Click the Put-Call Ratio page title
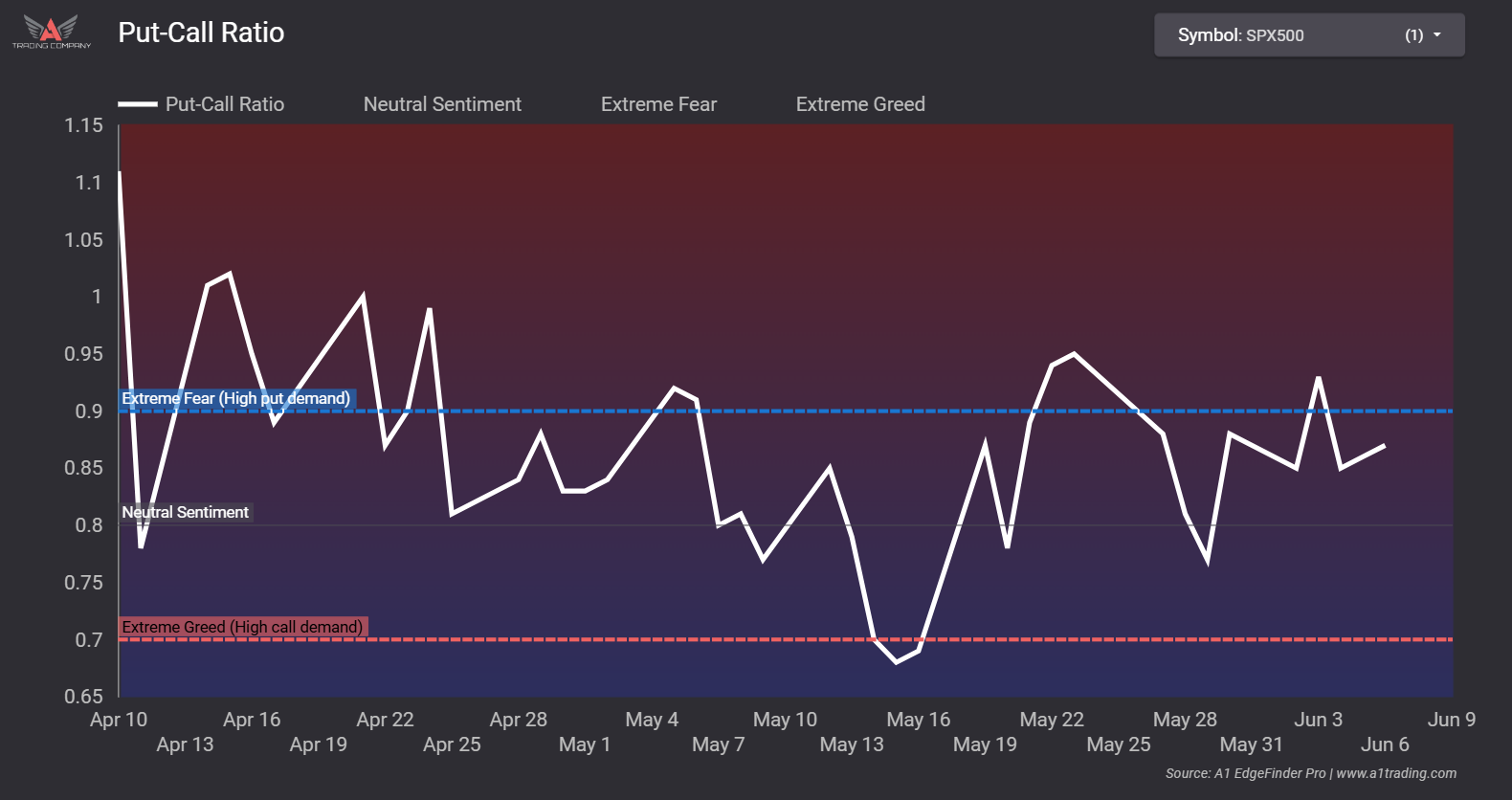1512x800 pixels. tap(201, 33)
